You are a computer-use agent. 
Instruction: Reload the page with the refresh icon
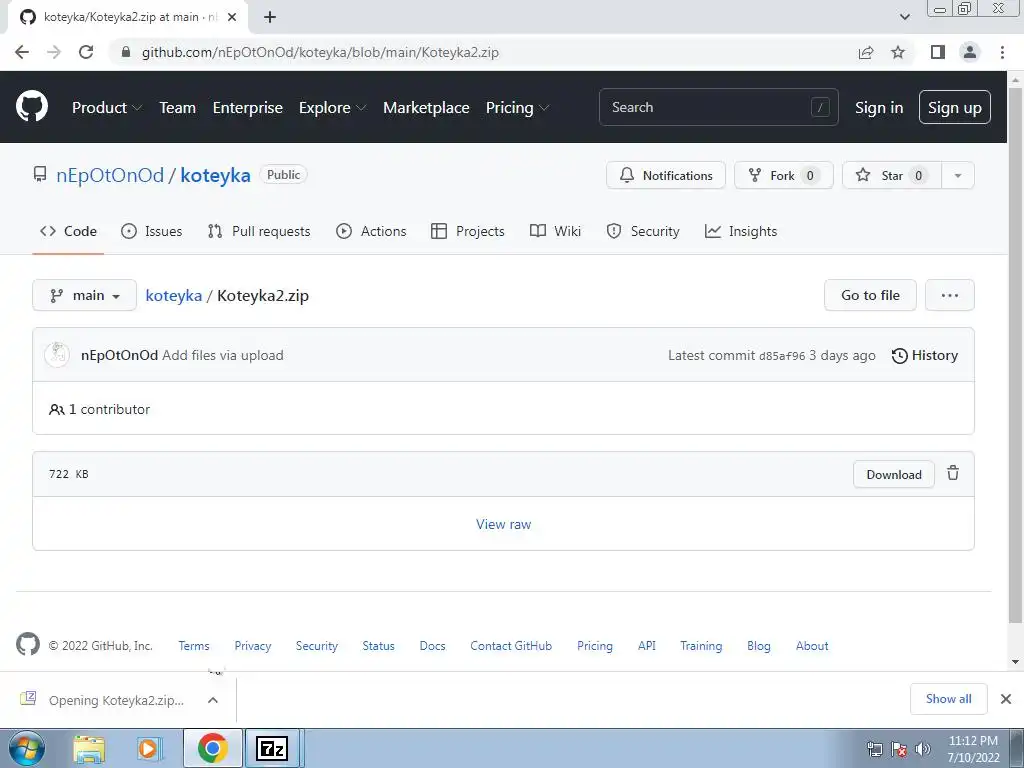click(x=86, y=52)
